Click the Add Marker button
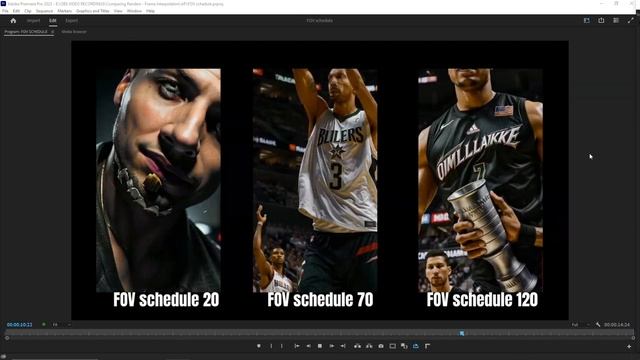The image size is (640, 360). pos(259,346)
